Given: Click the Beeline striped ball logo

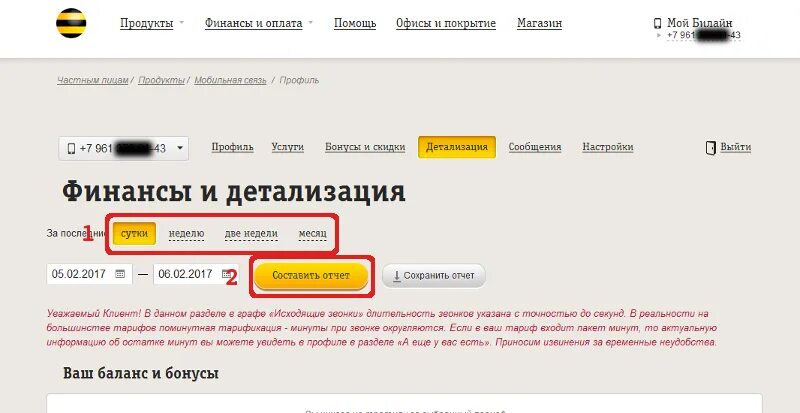Looking at the screenshot, I should (71, 23).
